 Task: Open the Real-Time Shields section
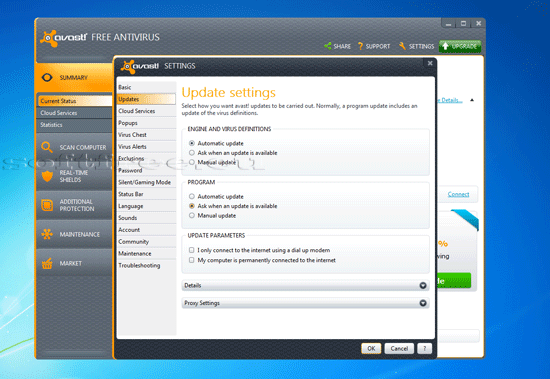(74, 176)
